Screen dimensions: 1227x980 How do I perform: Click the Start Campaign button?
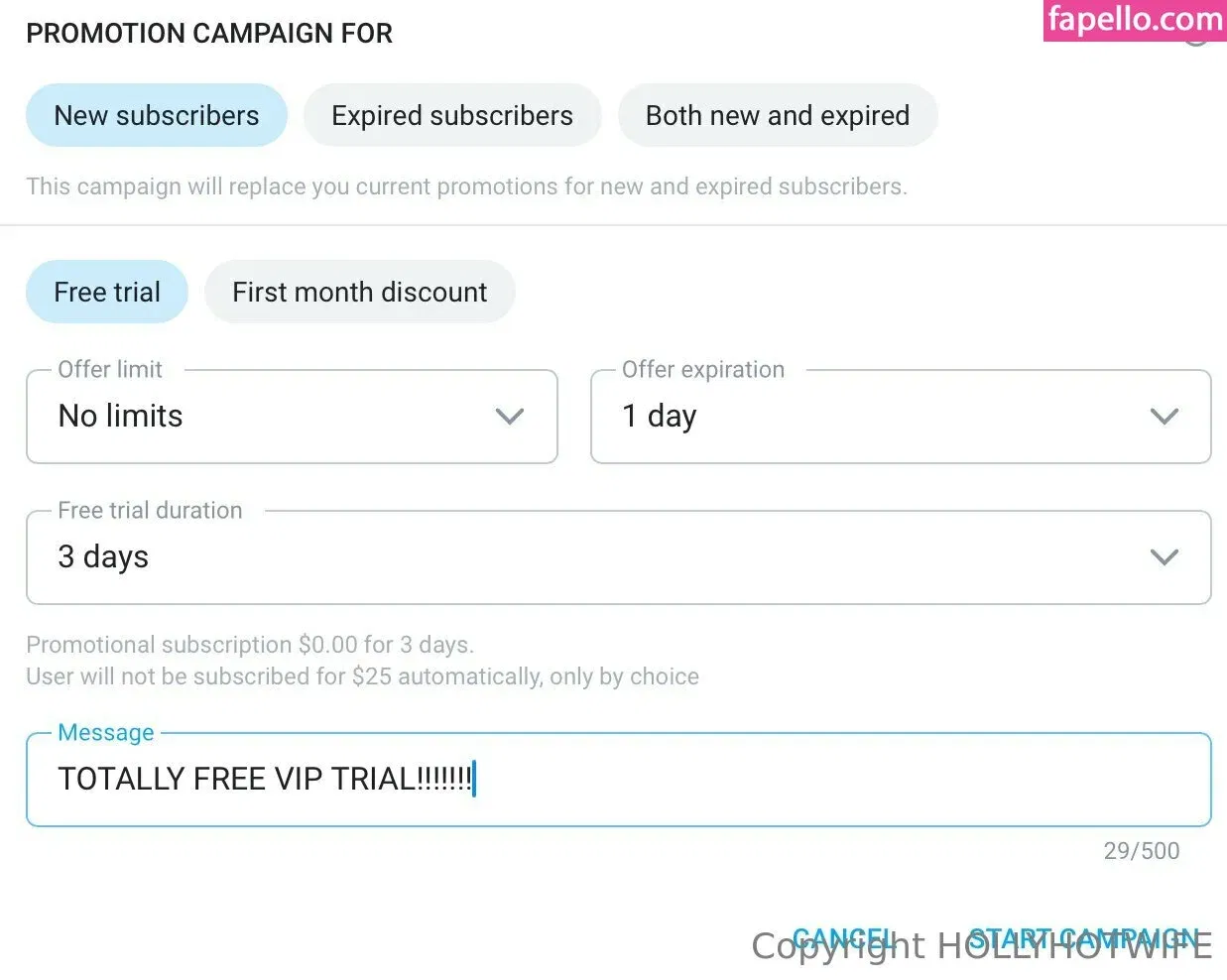(1084, 937)
